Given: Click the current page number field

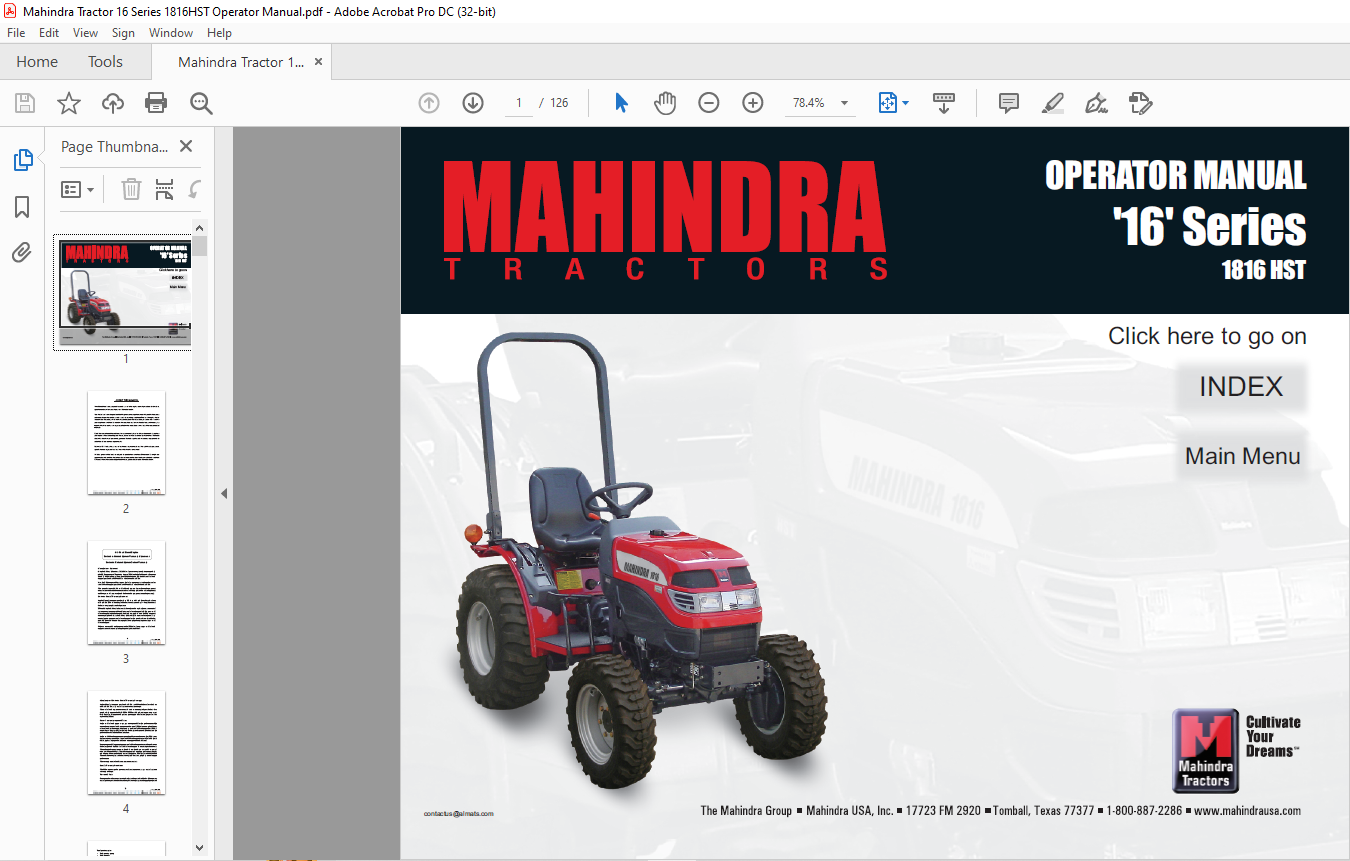Looking at the screenshot, I should [x=519, y=103].
